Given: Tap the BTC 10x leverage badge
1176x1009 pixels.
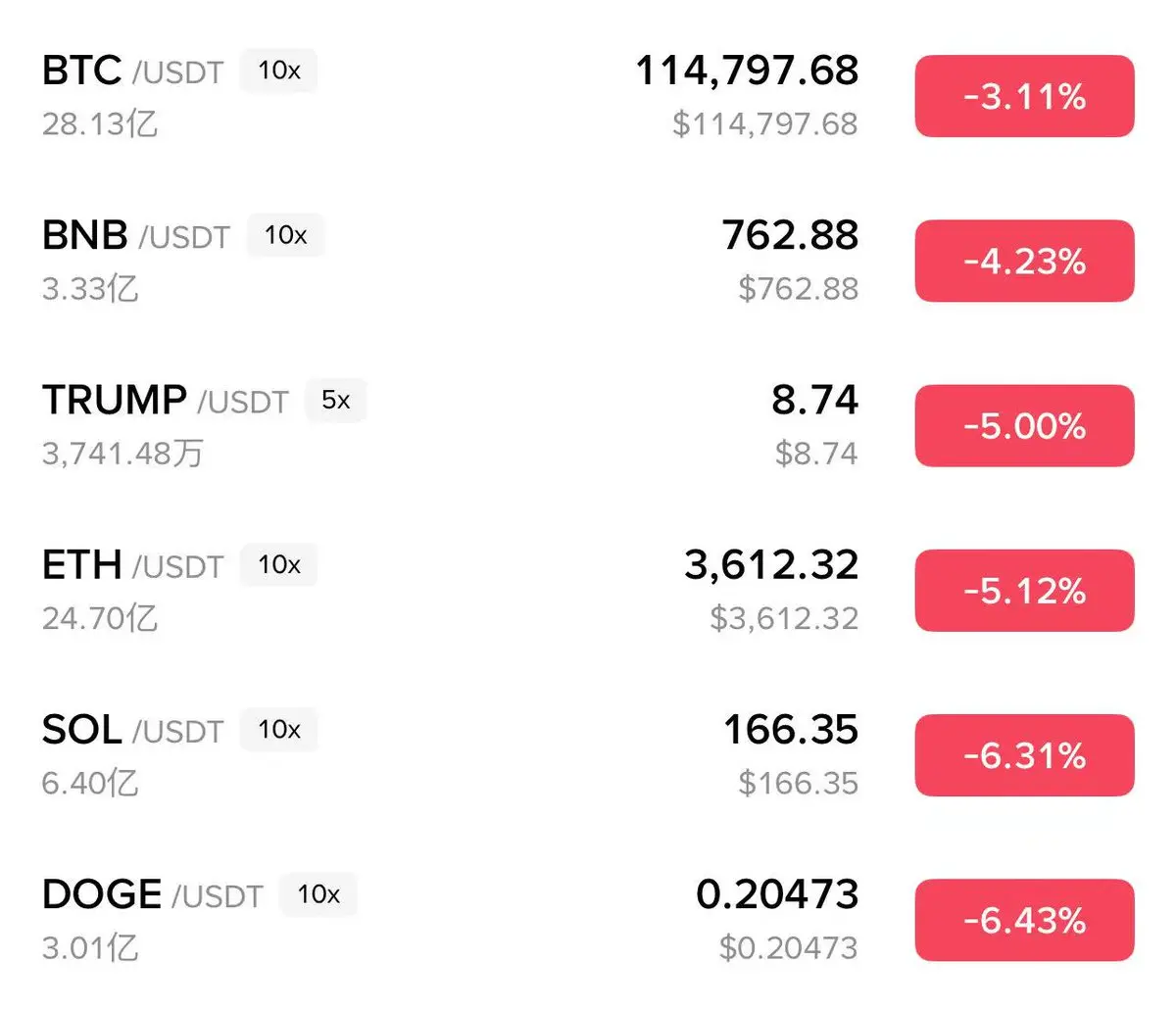Looking at the screenshot, I should click(x=279, y=71).
